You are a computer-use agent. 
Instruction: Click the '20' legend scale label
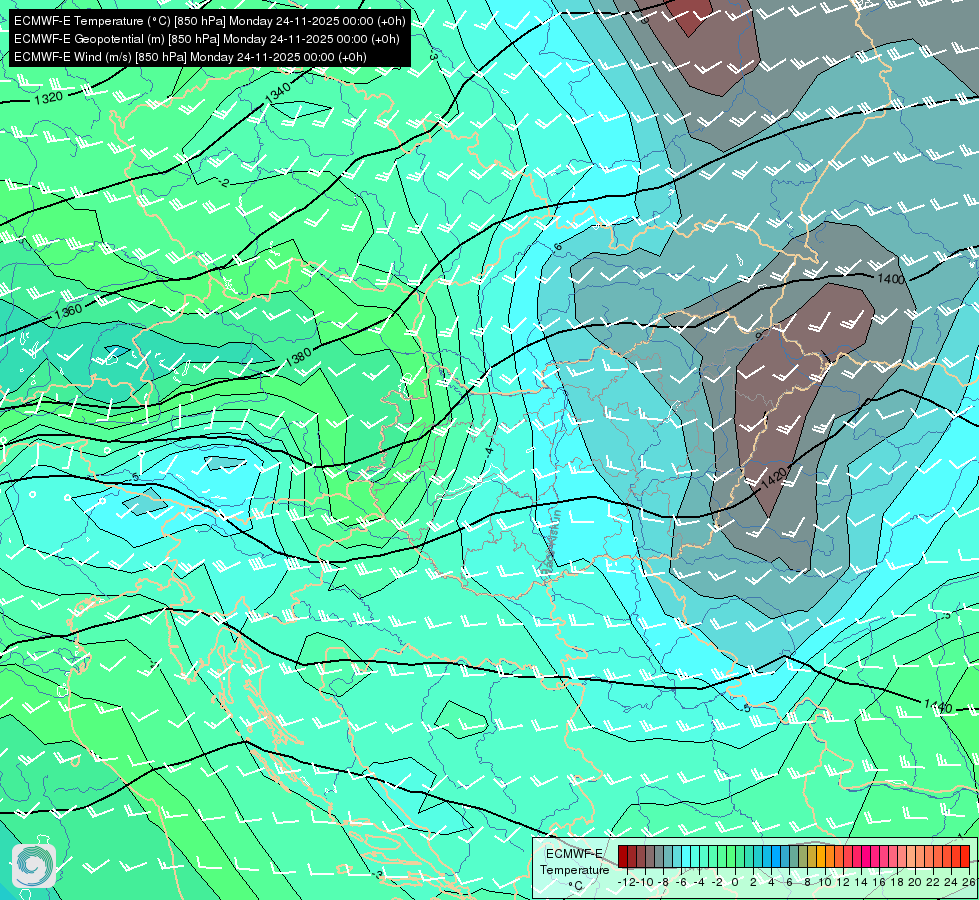(x=915, y=882)
